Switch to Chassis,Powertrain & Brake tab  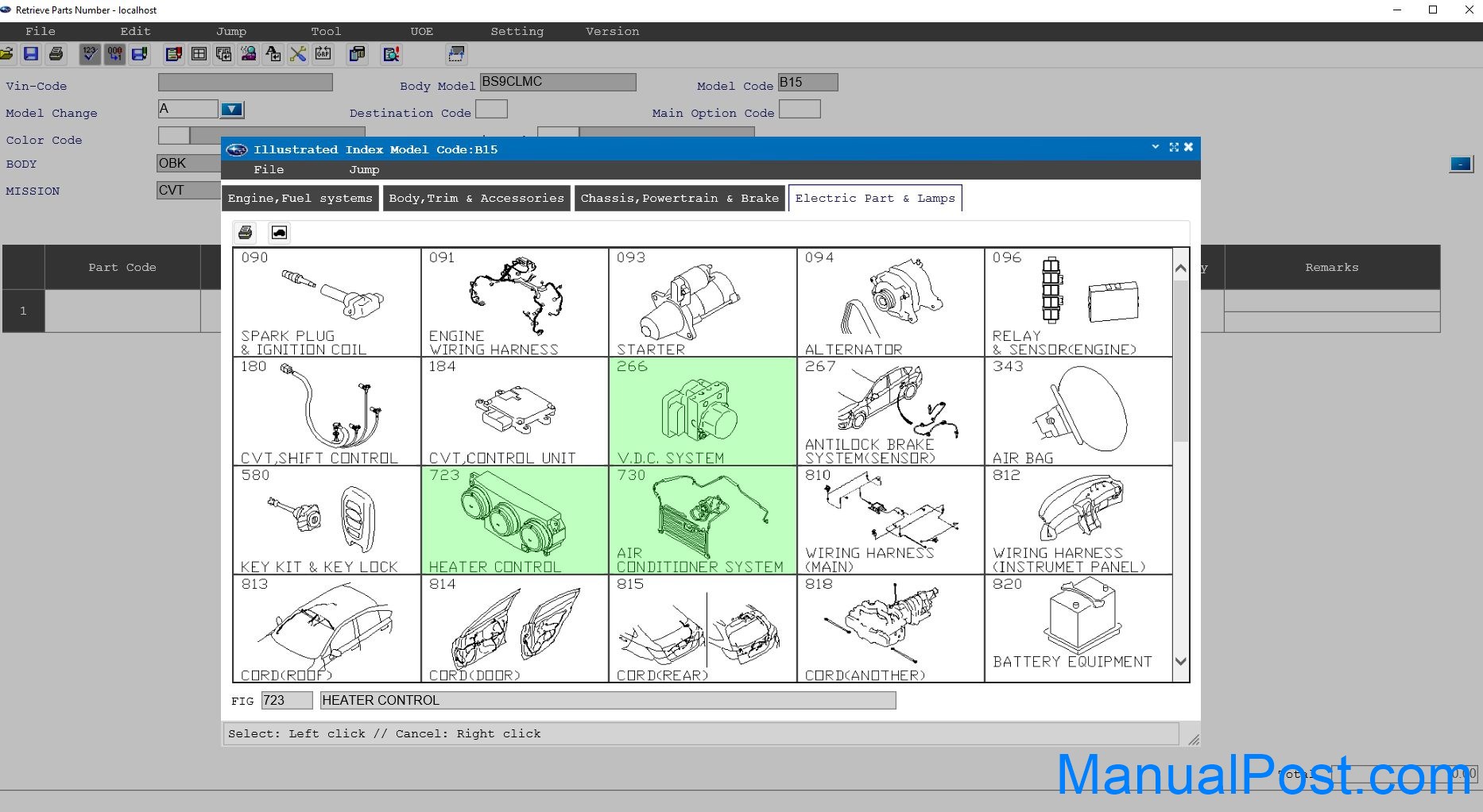680,198
